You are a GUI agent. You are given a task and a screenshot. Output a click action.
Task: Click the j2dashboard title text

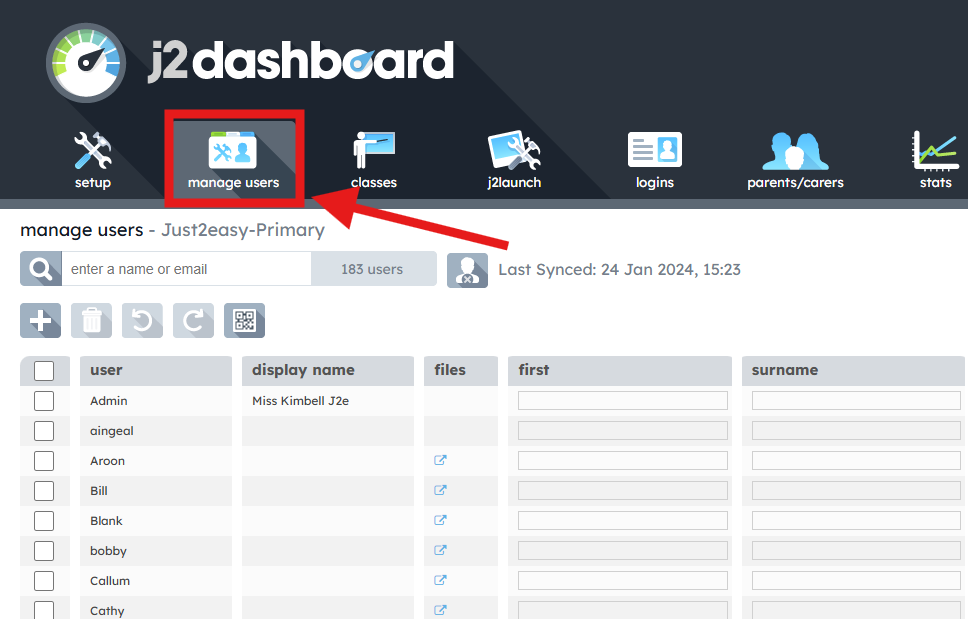(x=301, y=62)
